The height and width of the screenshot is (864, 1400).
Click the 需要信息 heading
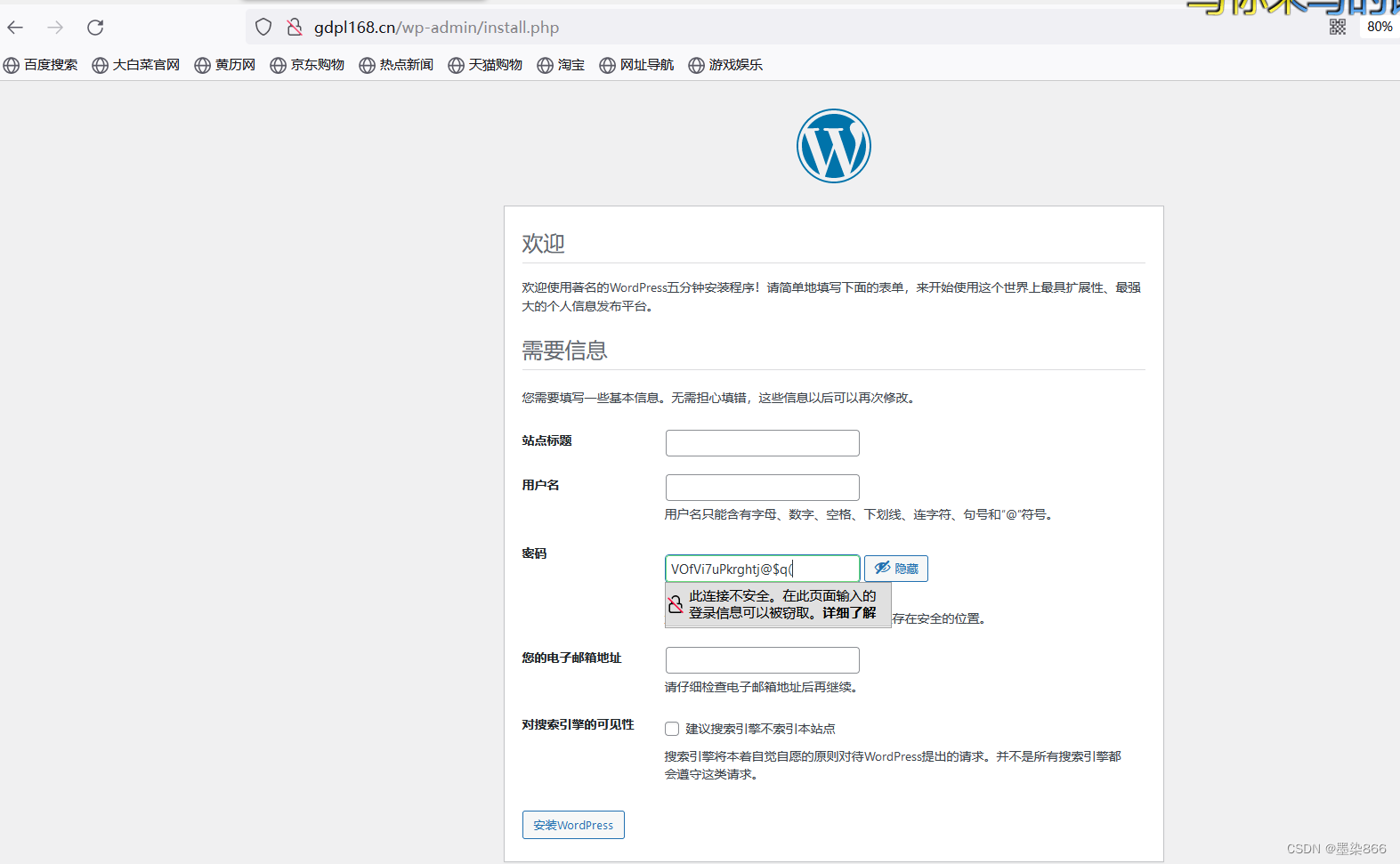(x=564, y=351)
